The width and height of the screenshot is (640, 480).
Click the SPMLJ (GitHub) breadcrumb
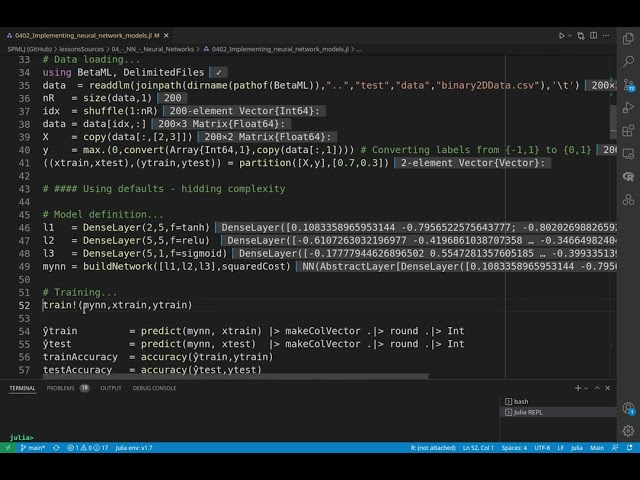(29, 49)
